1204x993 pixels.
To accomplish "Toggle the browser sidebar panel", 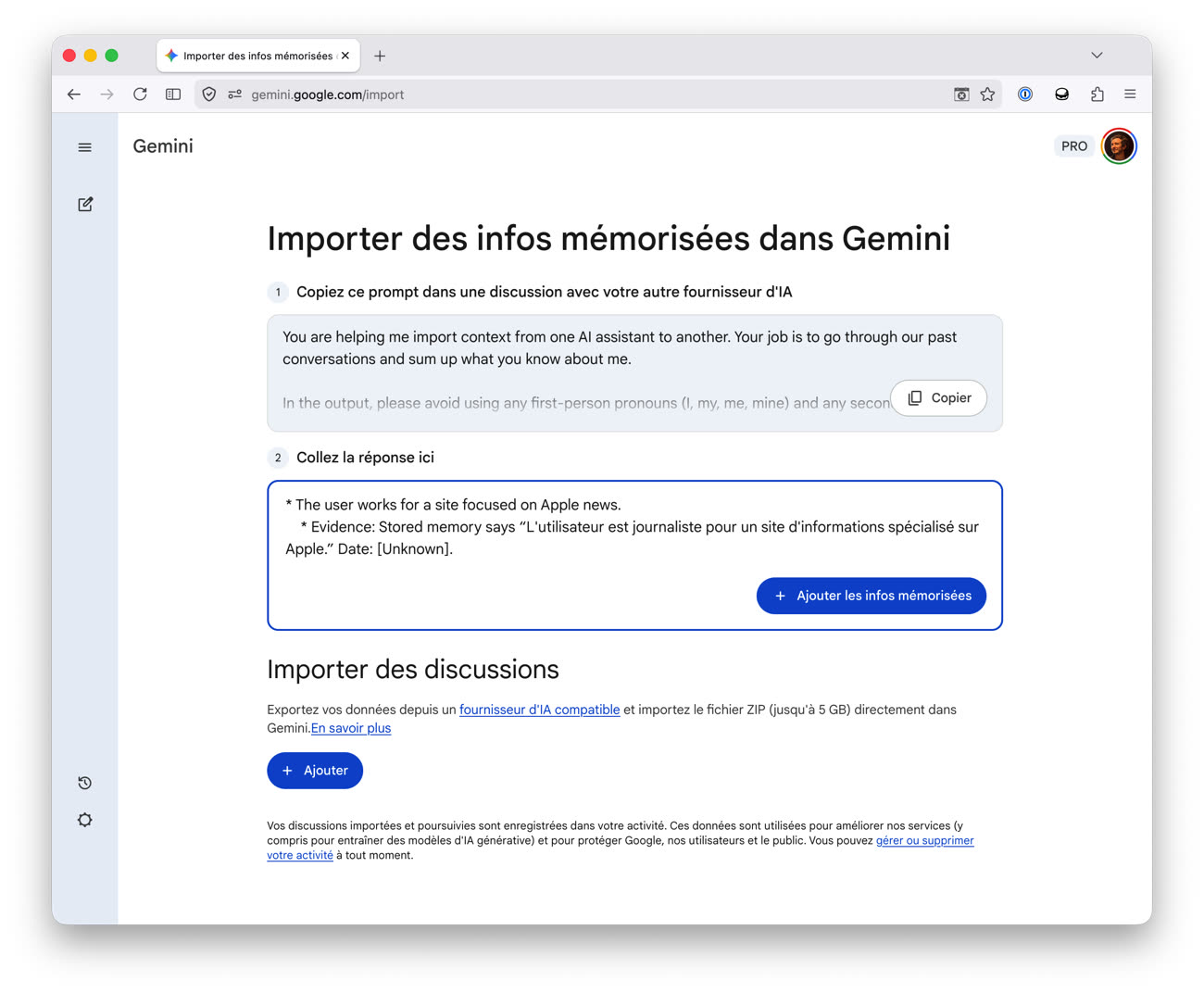I will click(173, 94).
